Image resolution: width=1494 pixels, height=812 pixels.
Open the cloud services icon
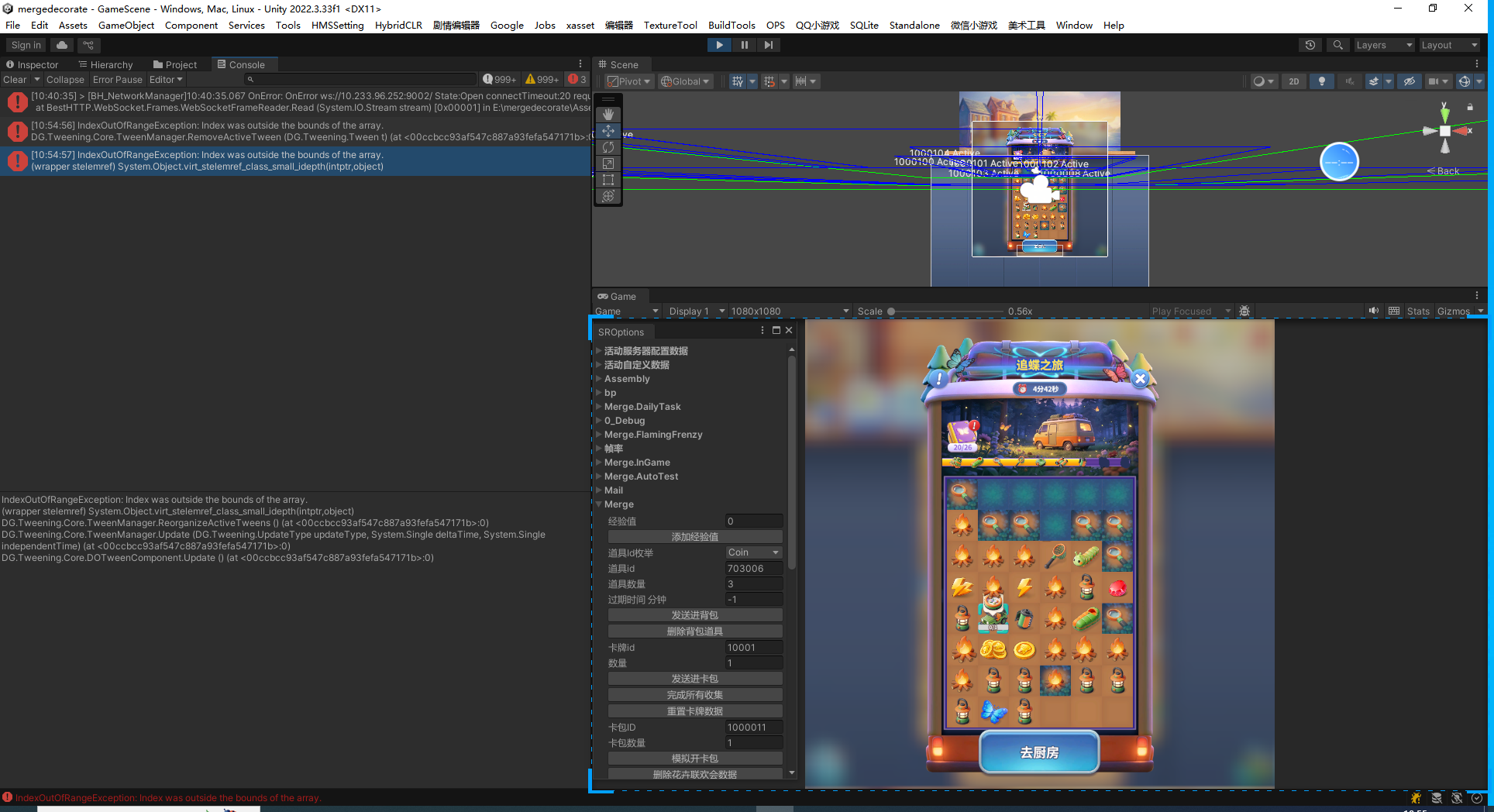(x=62, y=45)
